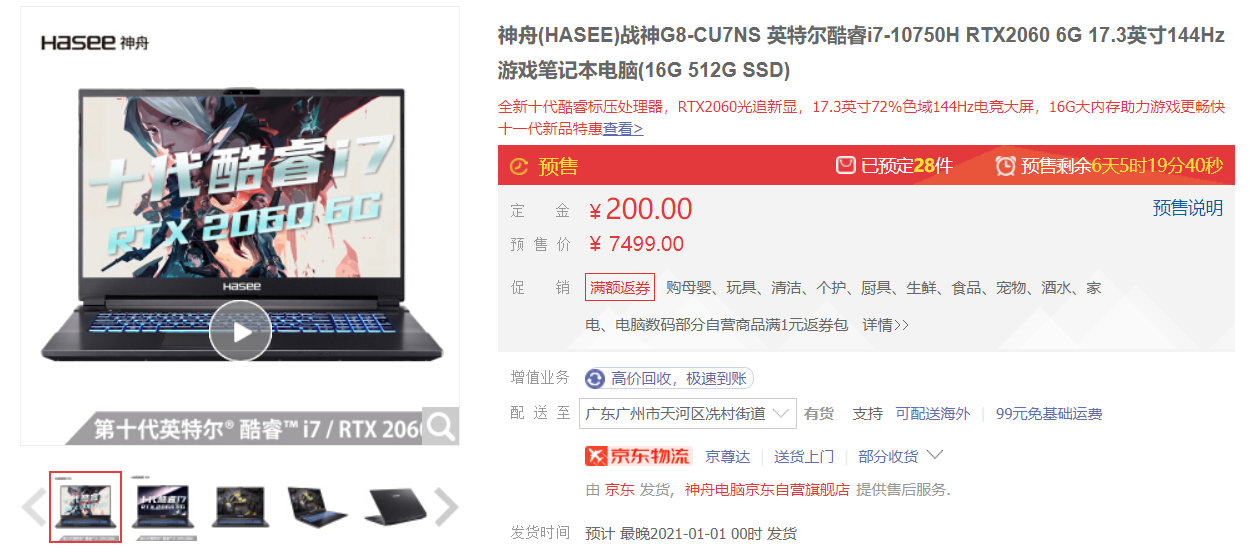
Task: Show next thumbnails with right arrow
Action: (x=446, y=507)
